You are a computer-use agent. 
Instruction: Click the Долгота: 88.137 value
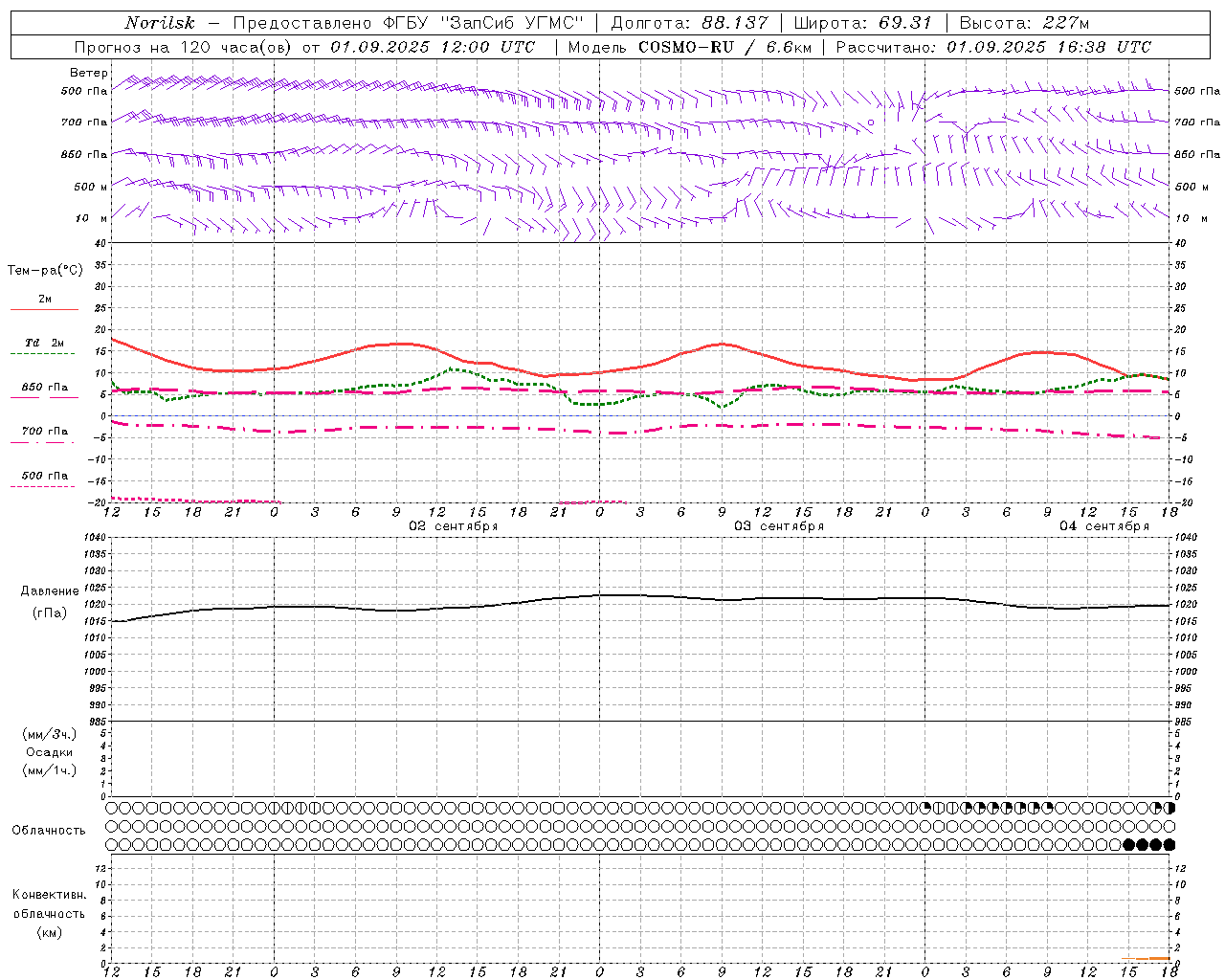tap(690, 23)
